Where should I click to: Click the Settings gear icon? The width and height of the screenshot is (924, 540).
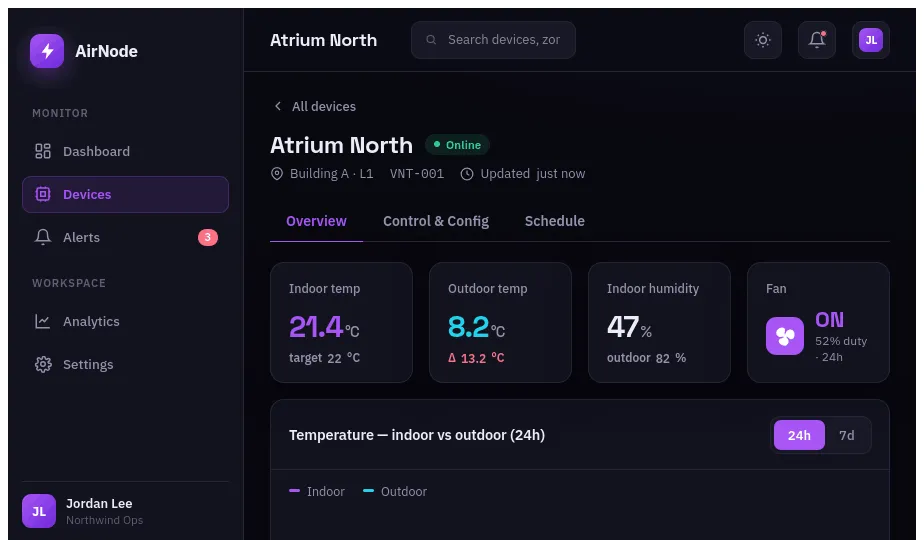click(x=42, y=364)
